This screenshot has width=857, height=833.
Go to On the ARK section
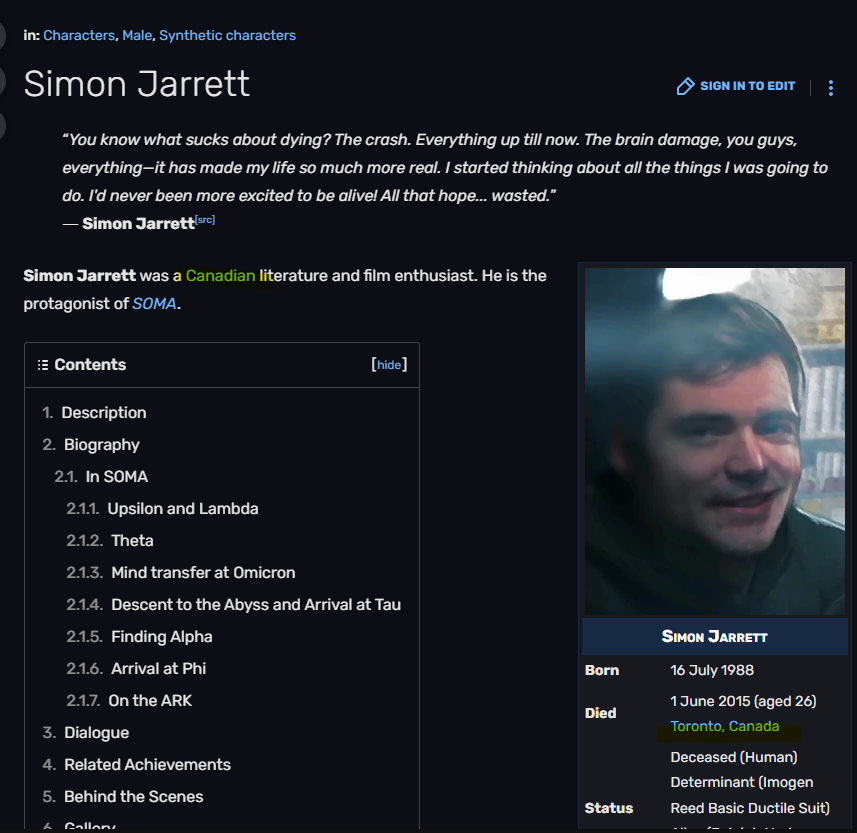tap(150, 701)
